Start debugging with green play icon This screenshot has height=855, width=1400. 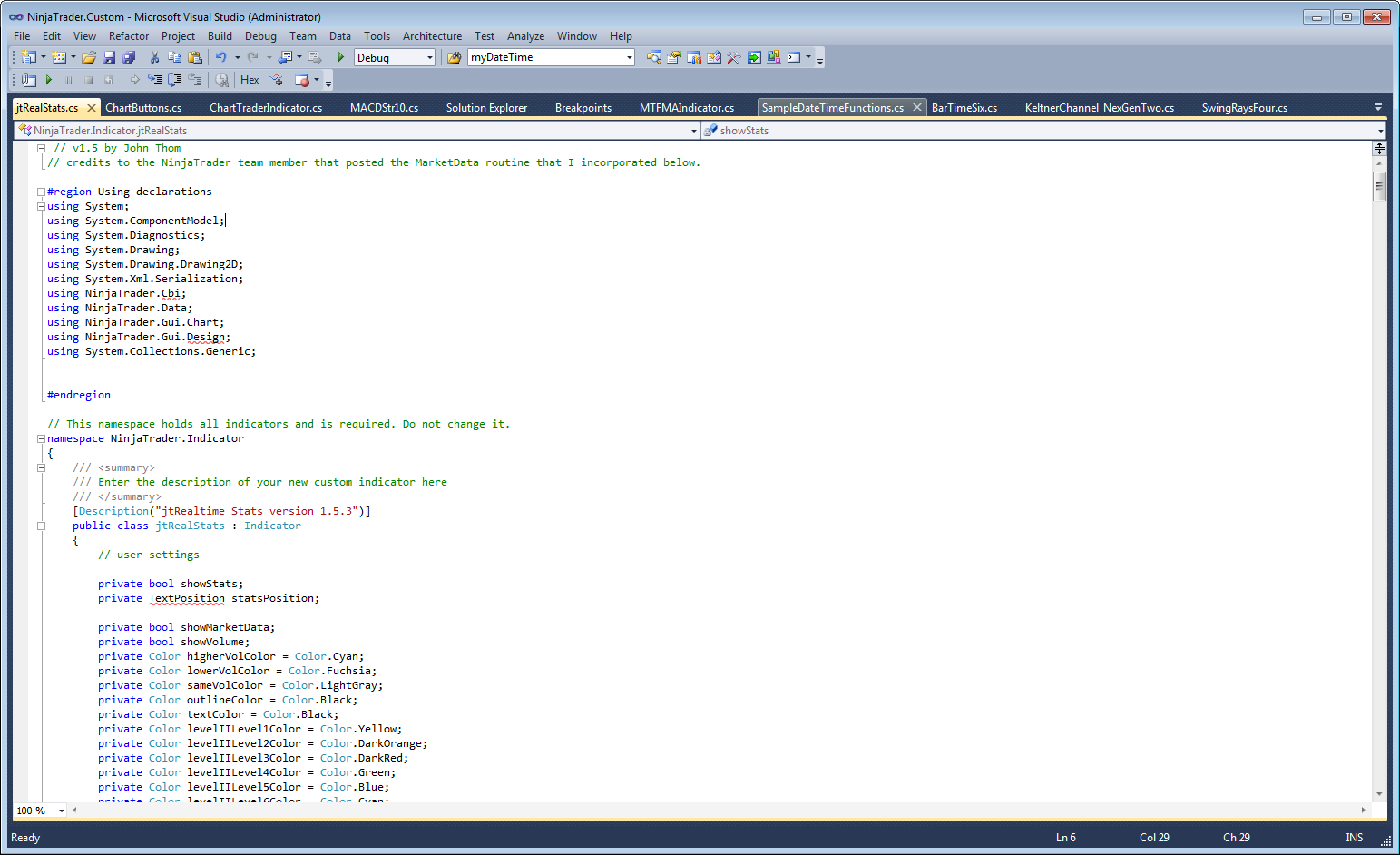click(341, 57)
